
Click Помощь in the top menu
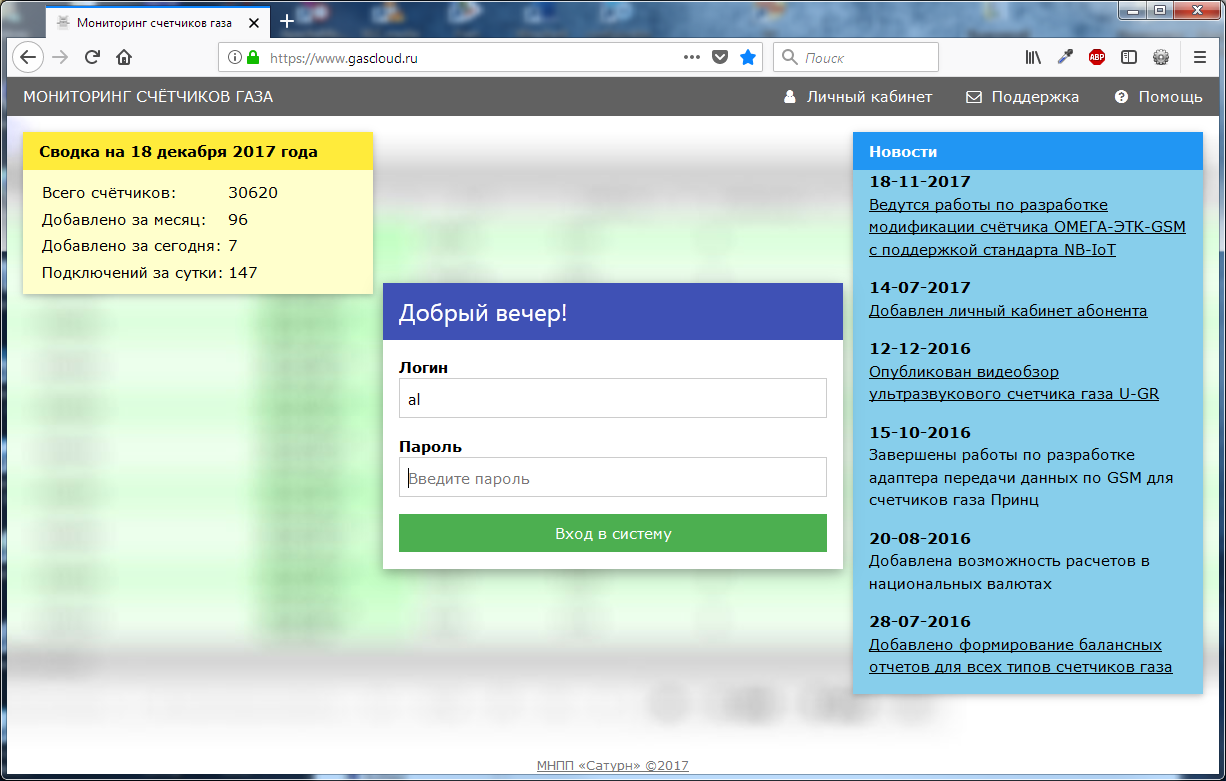click(x=1159, y=97)
